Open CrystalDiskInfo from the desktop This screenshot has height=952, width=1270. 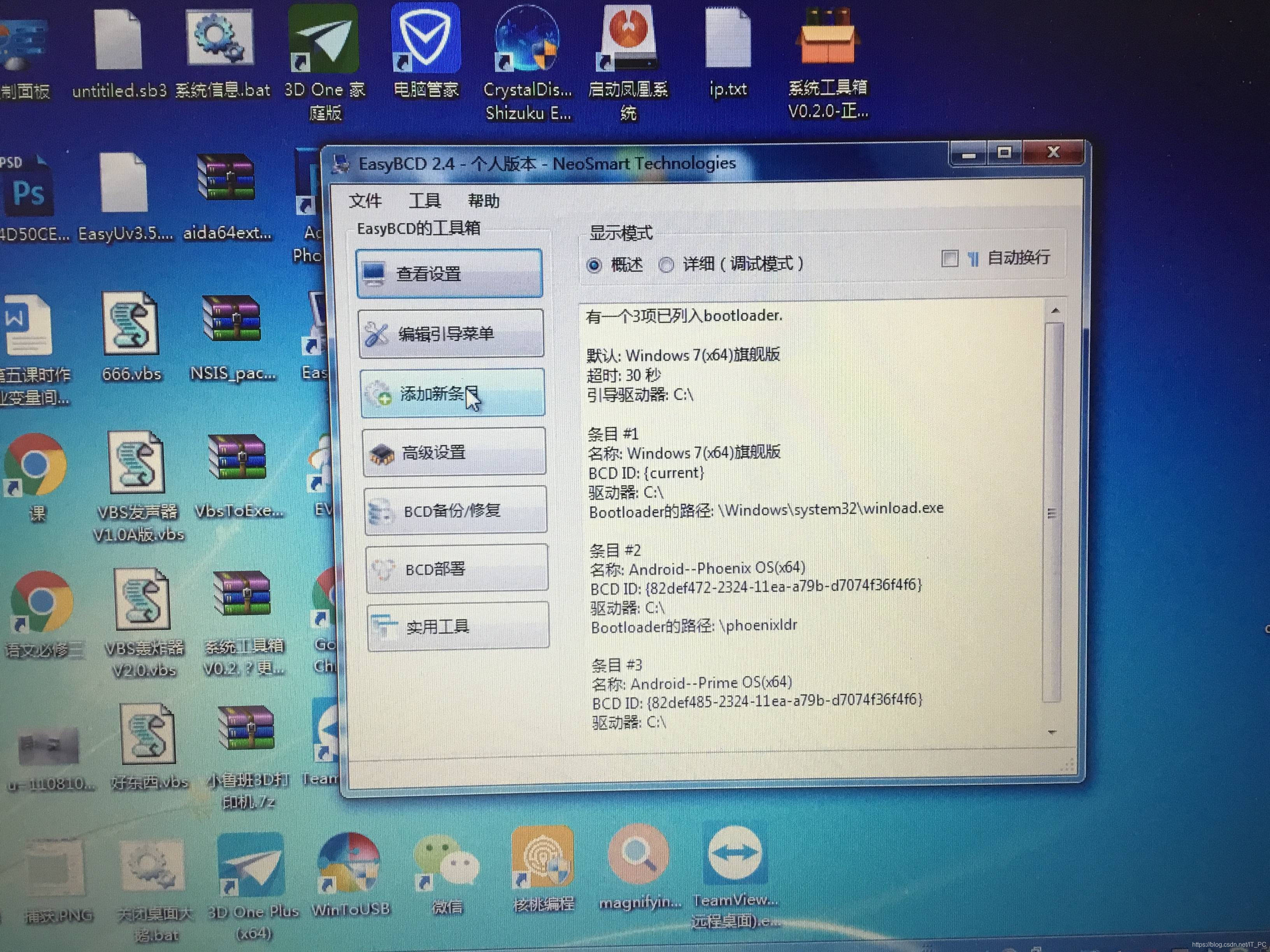pos(526,38)
